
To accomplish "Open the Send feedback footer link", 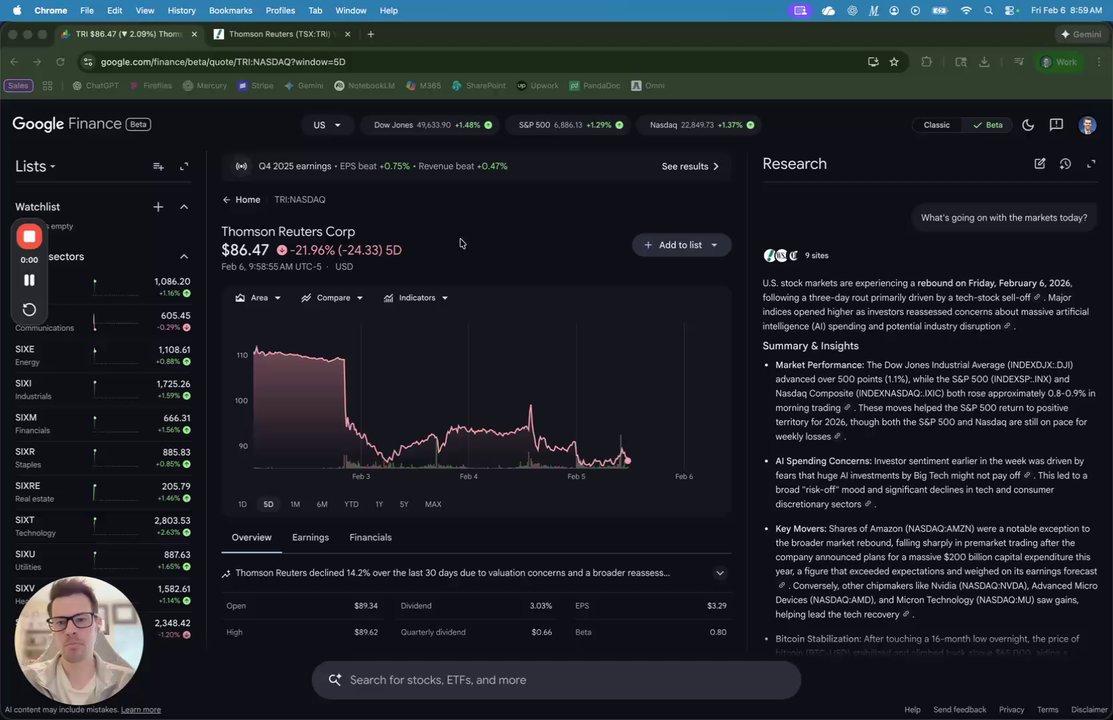I will tap(960, 709).
